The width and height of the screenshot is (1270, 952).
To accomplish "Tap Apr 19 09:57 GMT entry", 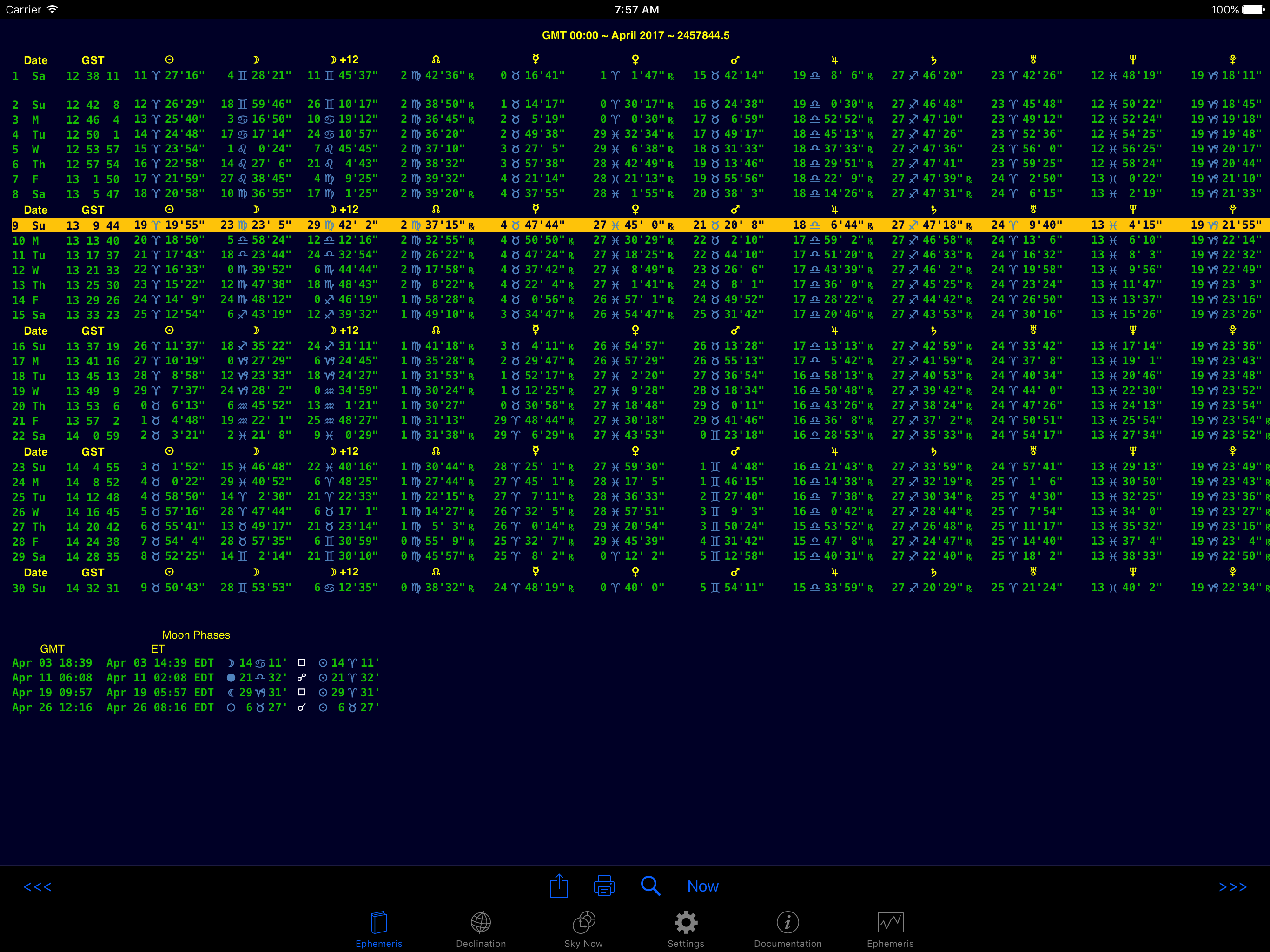I will click(x=52, y=693).
